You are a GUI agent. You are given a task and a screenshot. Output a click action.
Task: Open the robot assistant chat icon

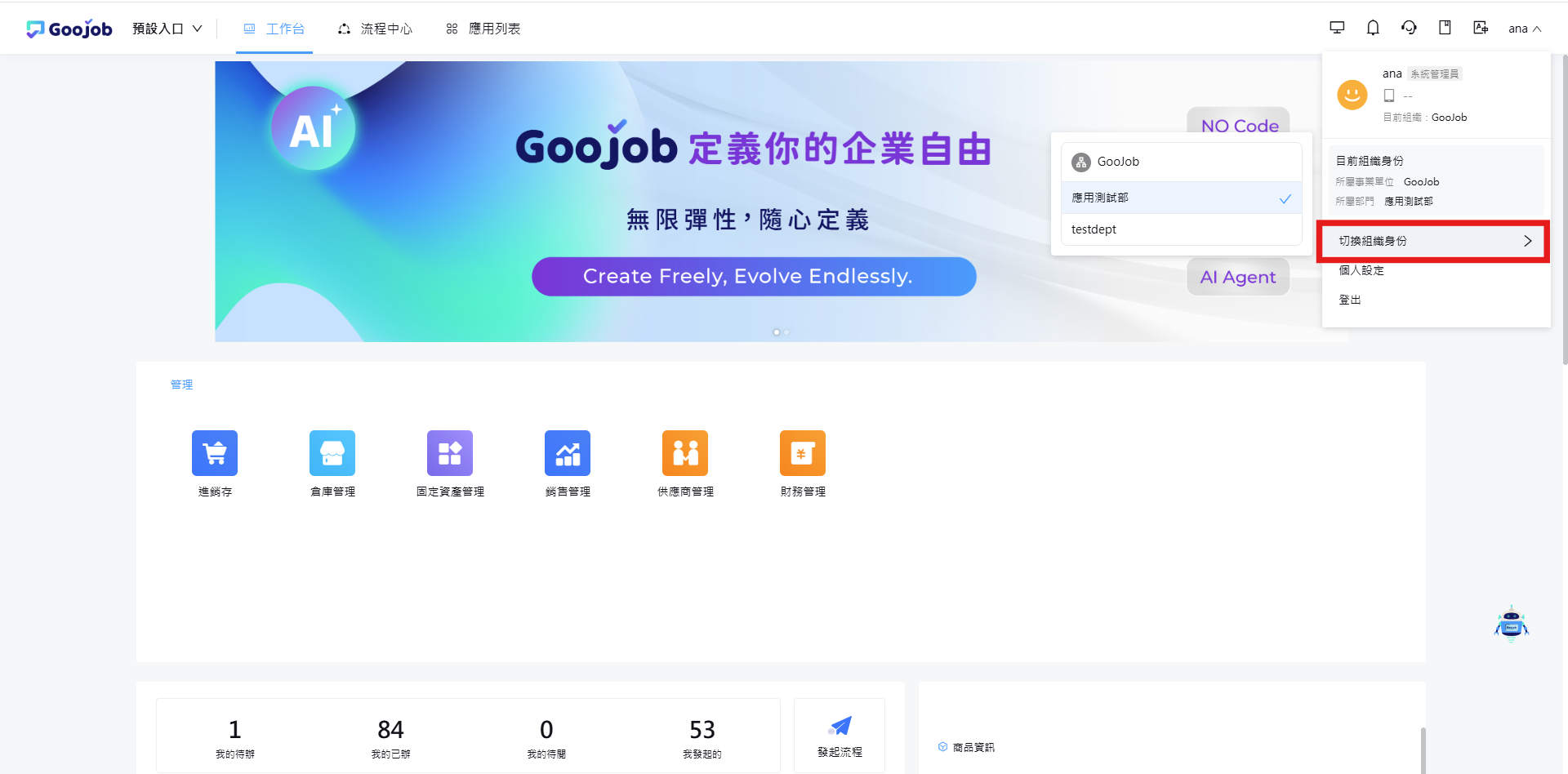[1512, 625]
